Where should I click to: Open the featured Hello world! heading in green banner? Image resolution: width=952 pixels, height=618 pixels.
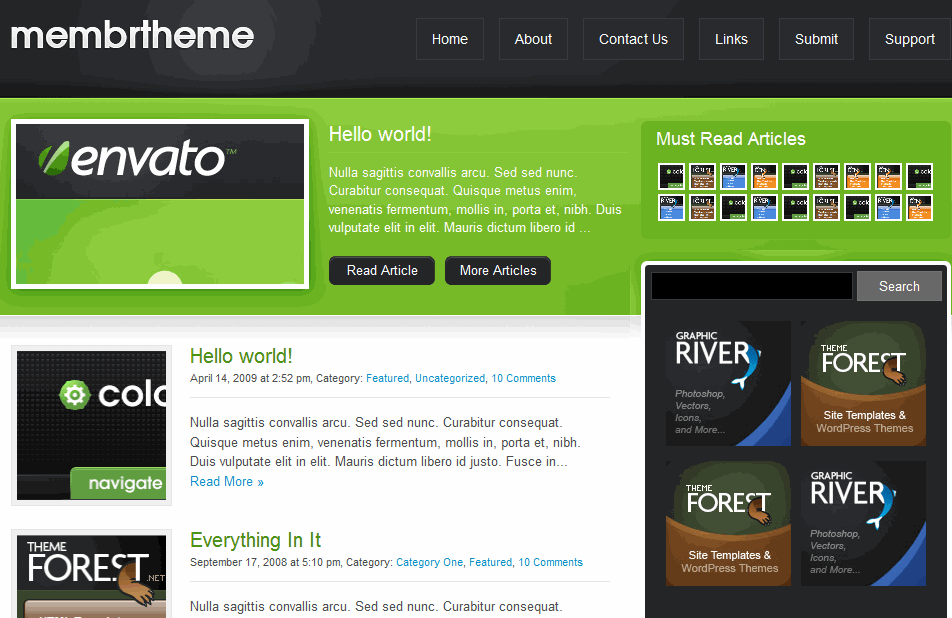tap(380, 134)
